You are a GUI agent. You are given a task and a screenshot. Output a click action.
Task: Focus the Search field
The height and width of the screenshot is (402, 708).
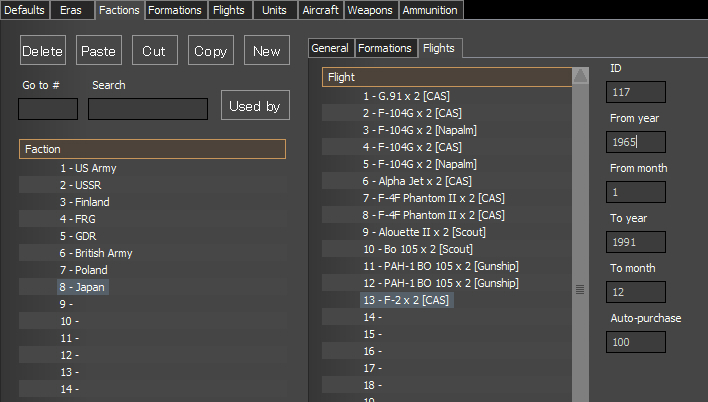pos(148,109)
